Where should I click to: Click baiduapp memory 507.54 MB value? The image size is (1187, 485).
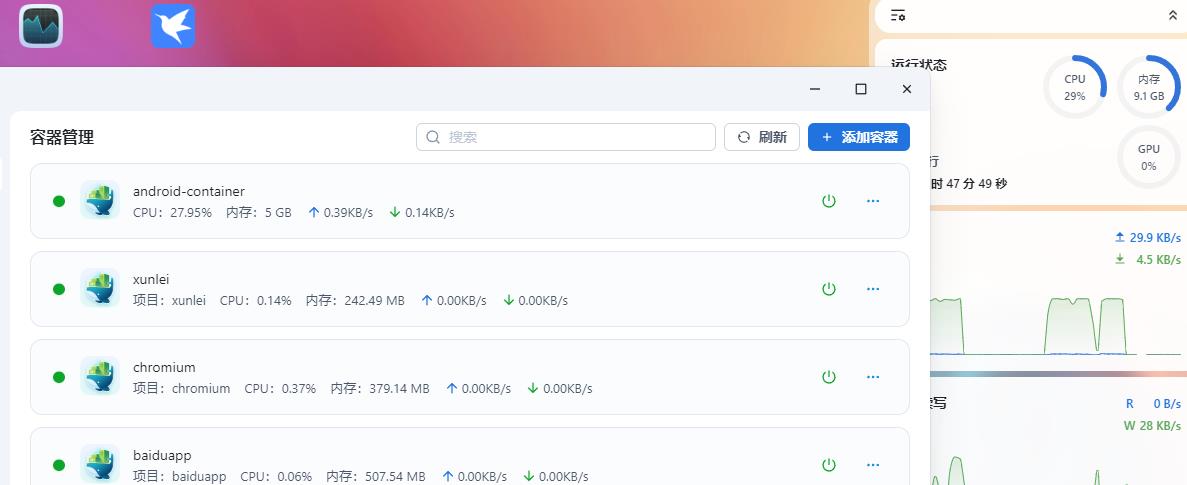pyautogui.click(x=394, y=477)
